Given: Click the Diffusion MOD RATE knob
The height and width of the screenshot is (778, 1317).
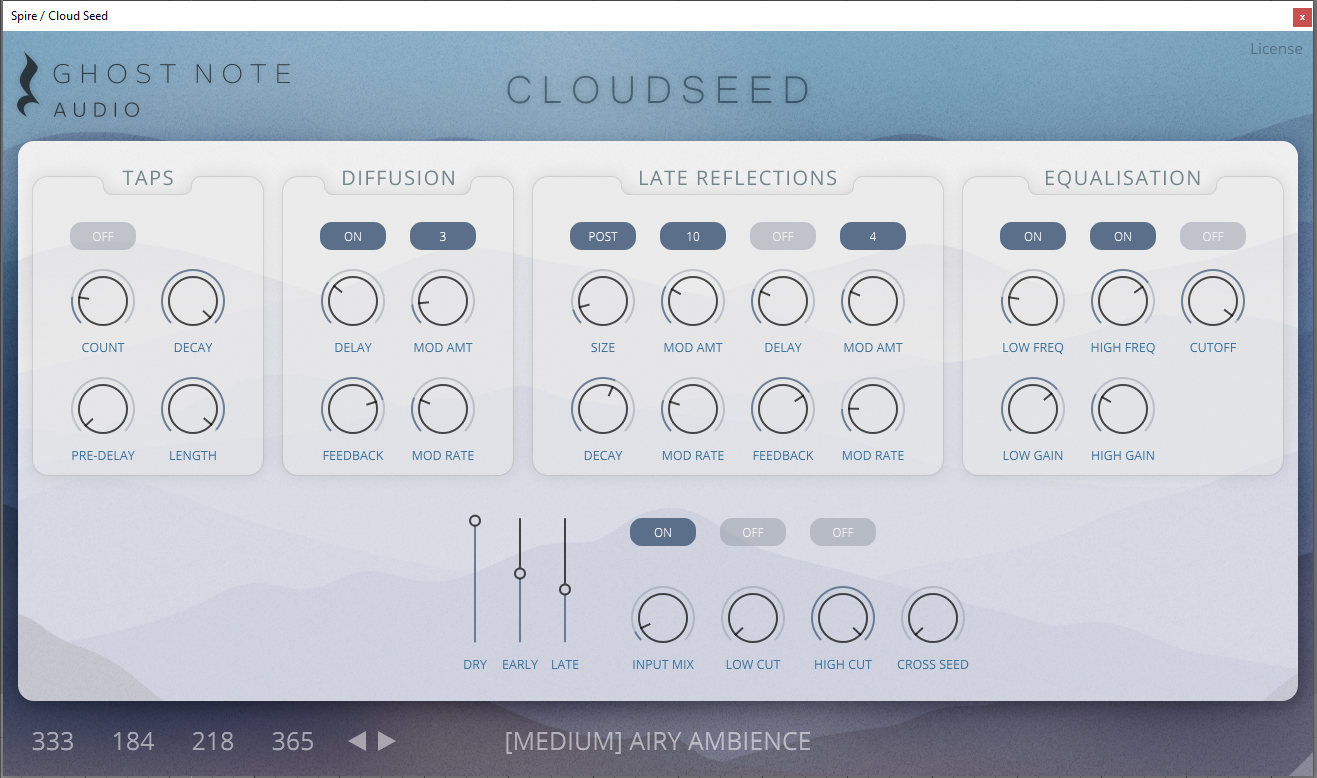Looking at the screenshot, I should click(x=443, y=409).
